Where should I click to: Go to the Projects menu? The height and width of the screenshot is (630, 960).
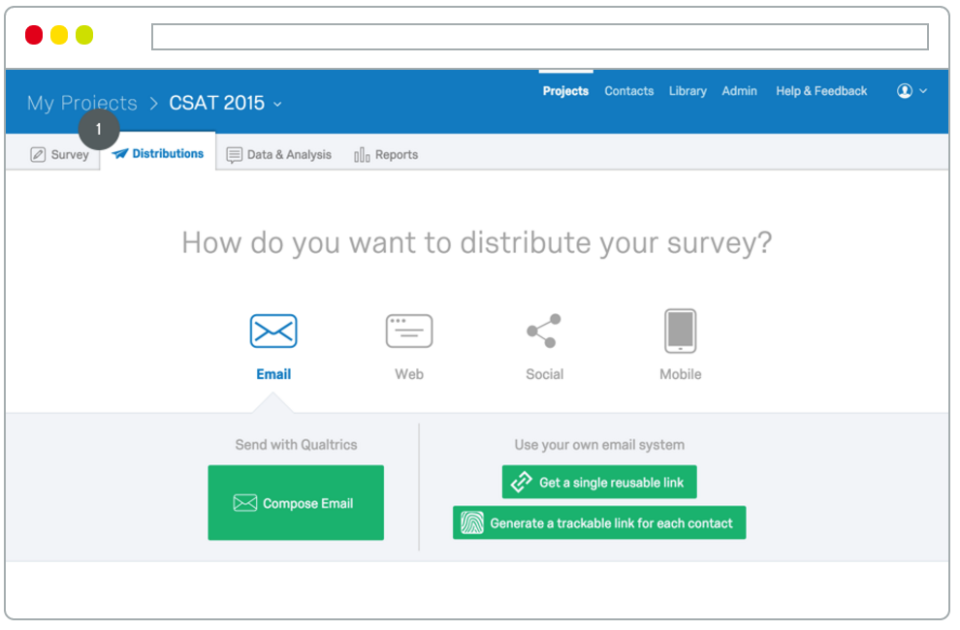(x=565, y=91)
